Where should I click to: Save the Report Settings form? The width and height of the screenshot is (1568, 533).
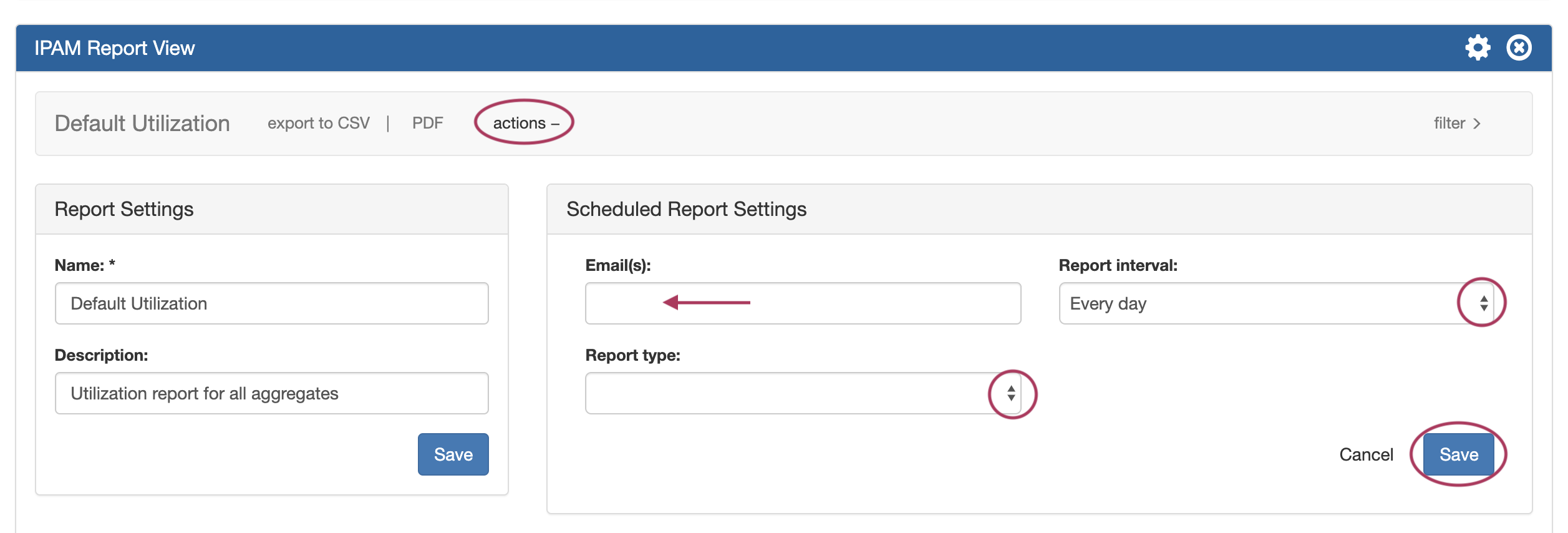pyautogui.click(x=453, y=454)
